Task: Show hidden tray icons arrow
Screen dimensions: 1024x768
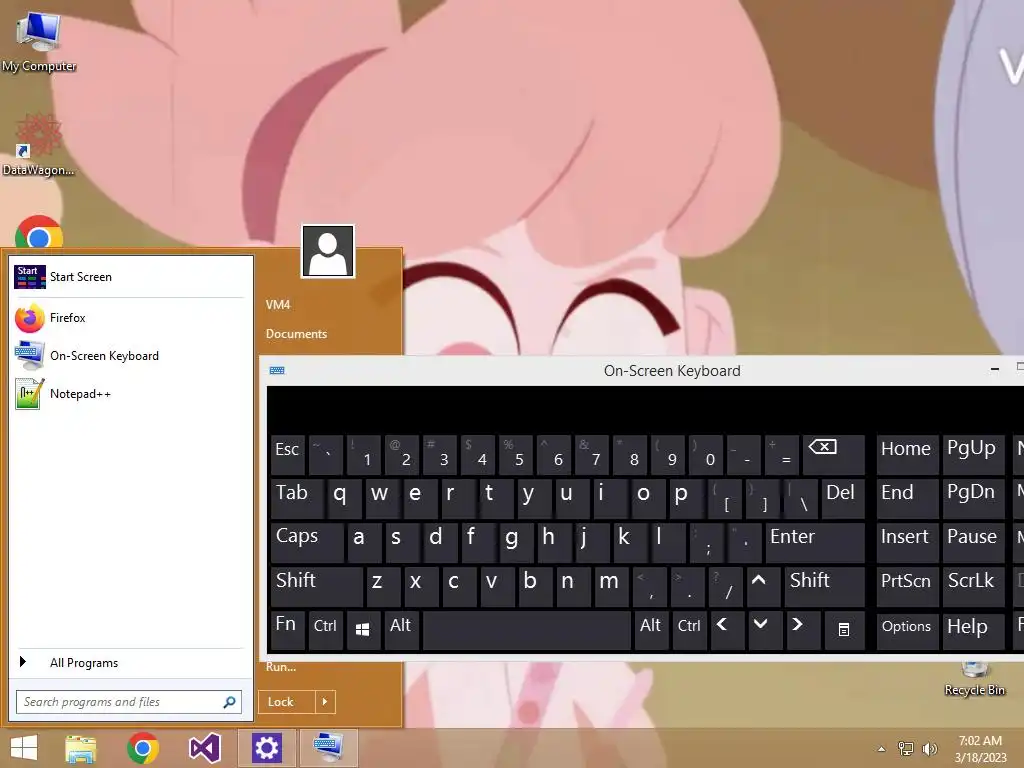Action: (882, 749)
